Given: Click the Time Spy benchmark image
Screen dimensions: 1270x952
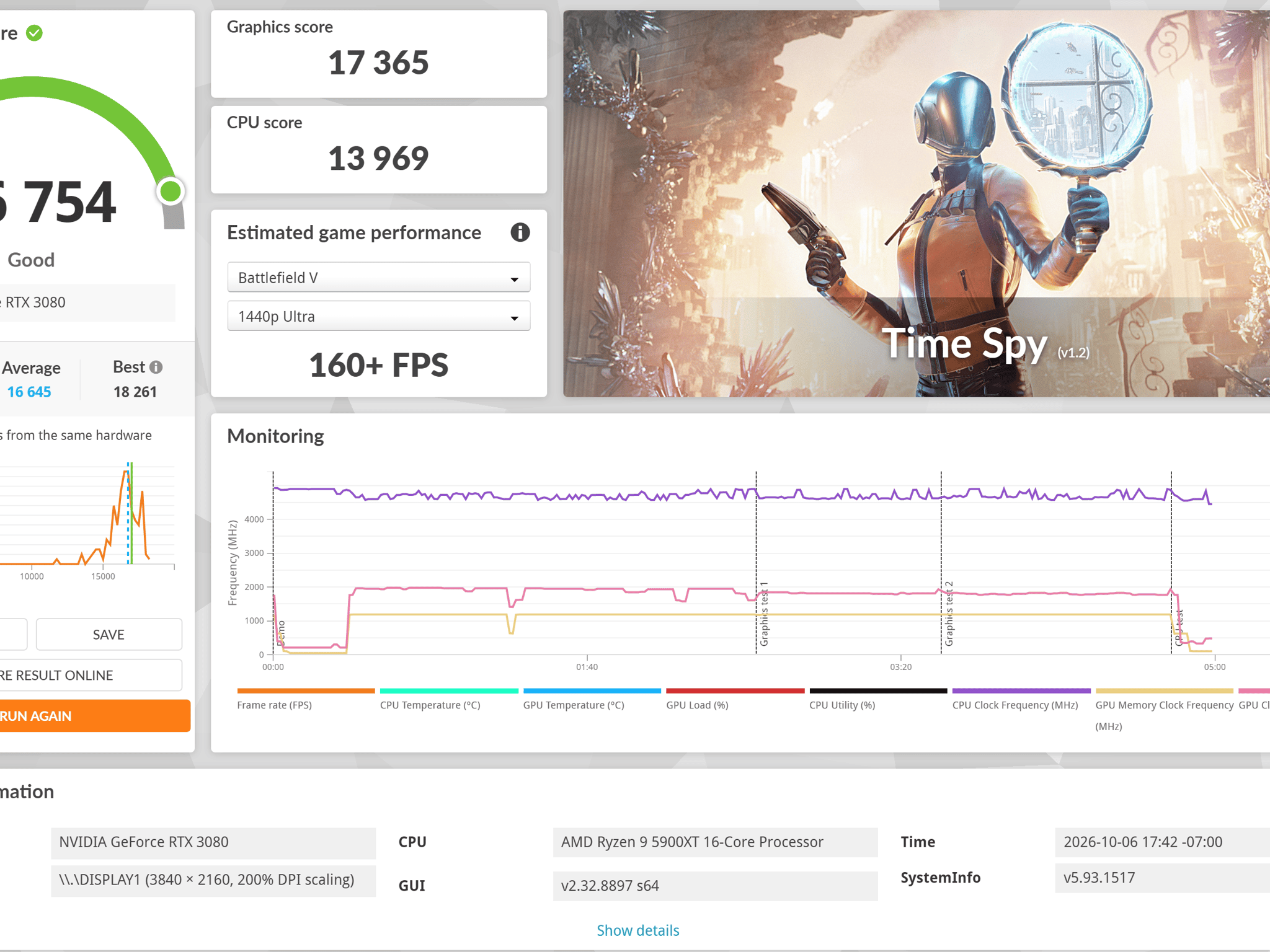Looking at the screenshot, I should pyautogui.click(x=917, y=203).
